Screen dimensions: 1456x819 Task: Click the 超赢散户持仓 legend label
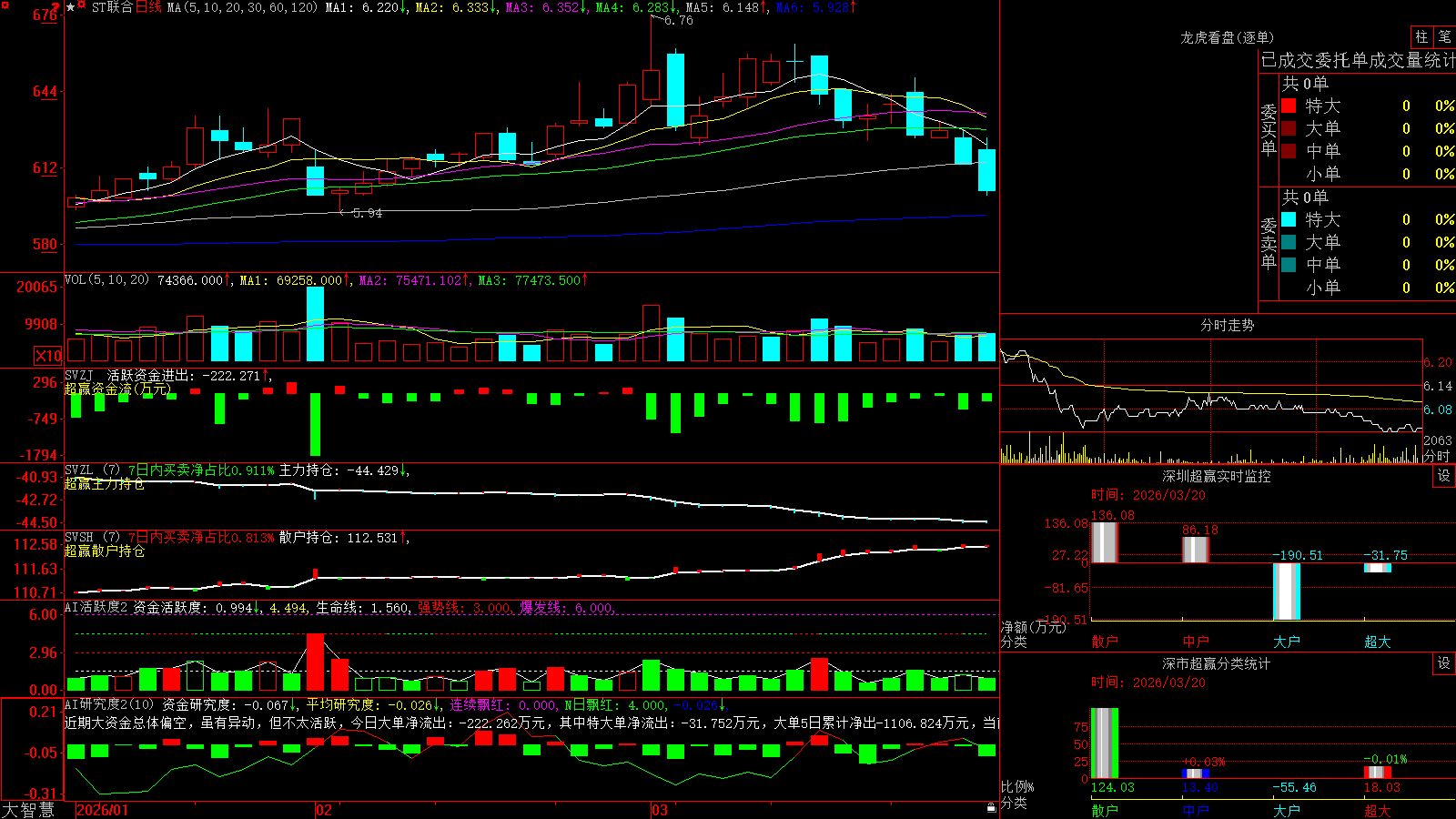click(104, 551)
